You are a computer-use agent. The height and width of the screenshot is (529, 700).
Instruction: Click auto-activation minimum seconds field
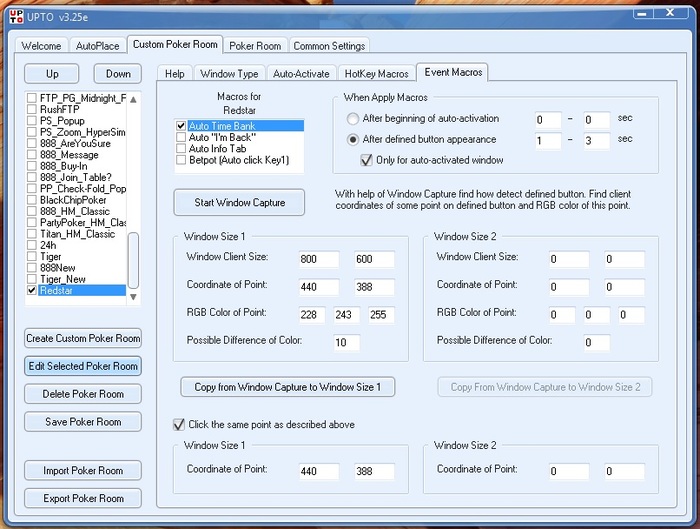(x=548, y=120)
